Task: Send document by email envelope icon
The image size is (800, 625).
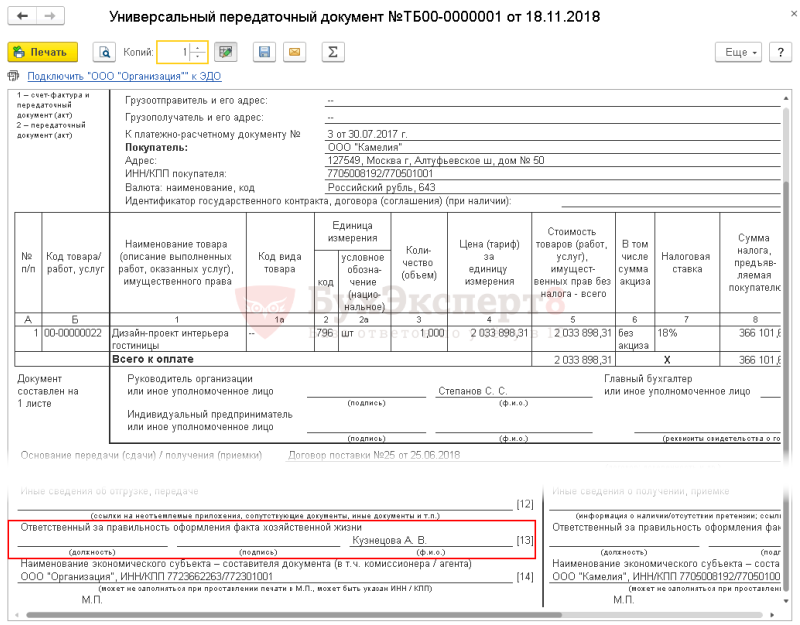Action: coord(294,52)
